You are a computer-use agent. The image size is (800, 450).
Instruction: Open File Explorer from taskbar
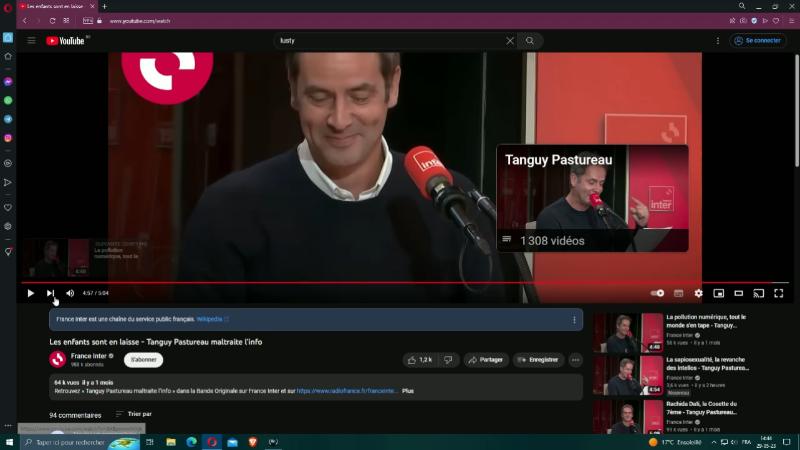tap(171, 442)
